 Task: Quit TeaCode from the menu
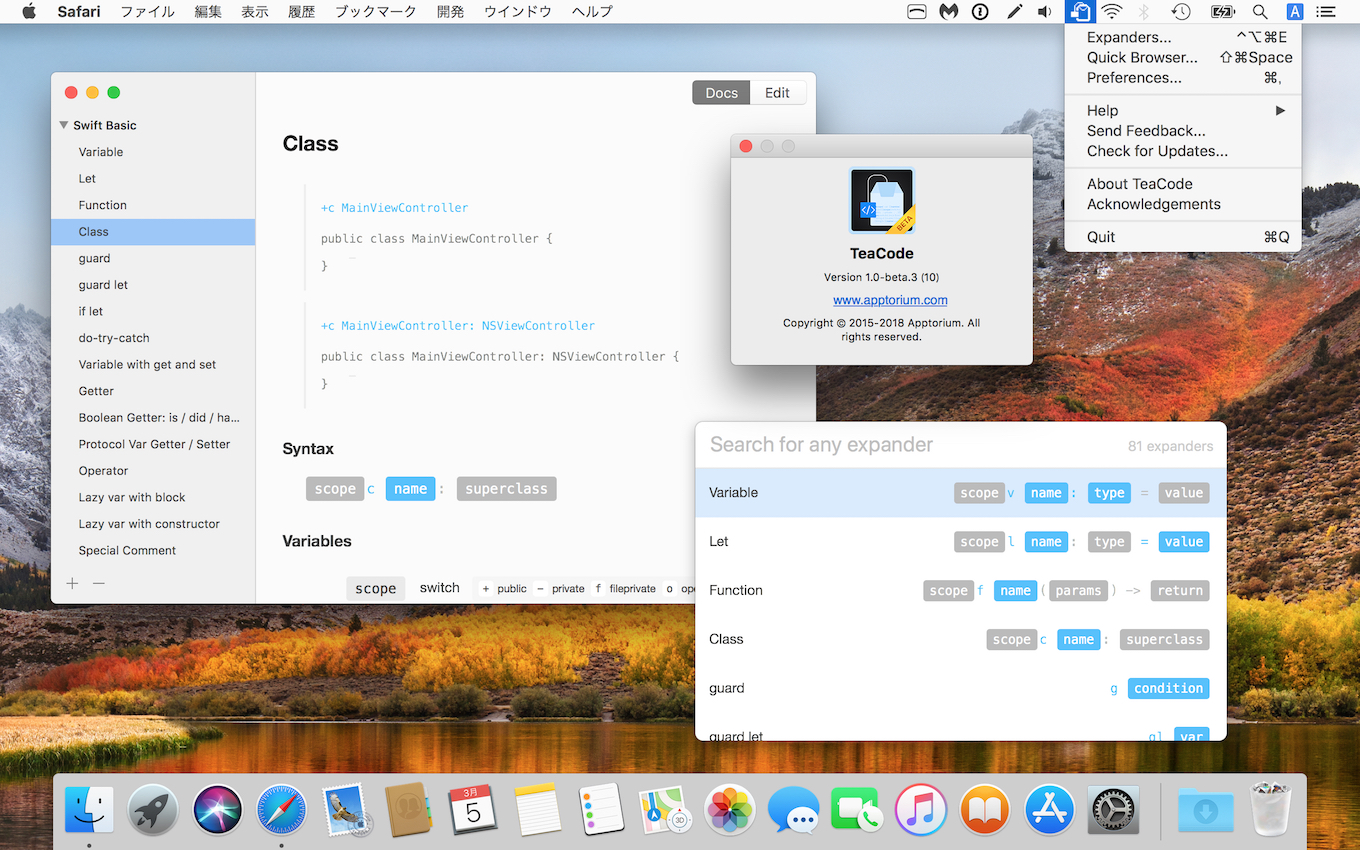pyautogui.click(x=1183, y=237)
